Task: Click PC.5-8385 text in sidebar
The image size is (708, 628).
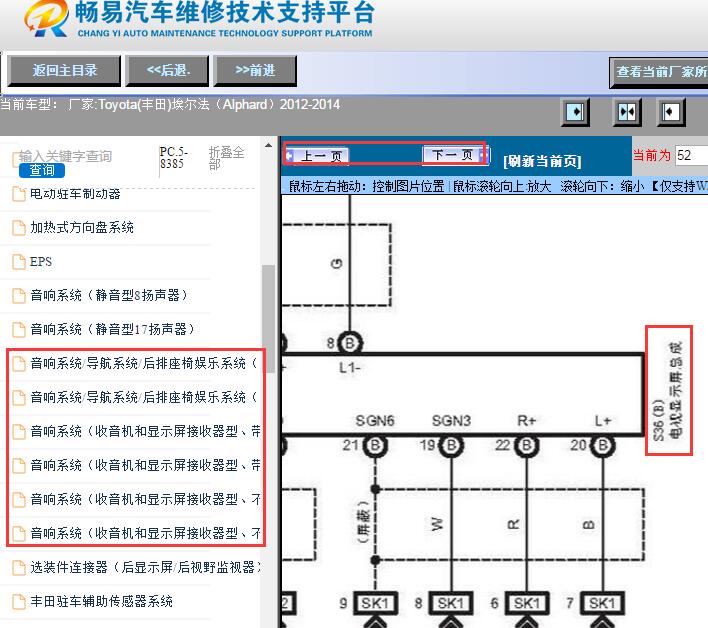Action: 174,158
